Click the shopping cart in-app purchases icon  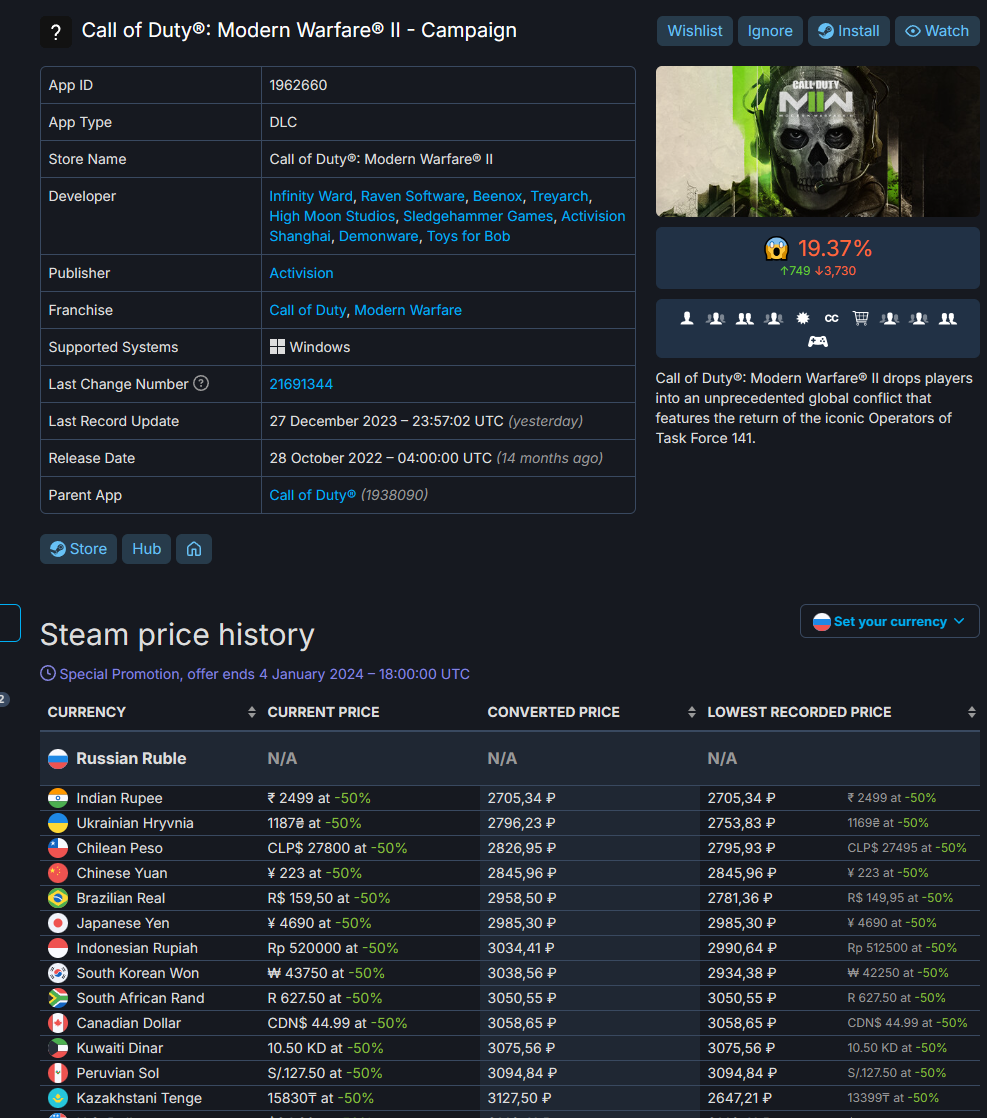[x=861, y=318]
